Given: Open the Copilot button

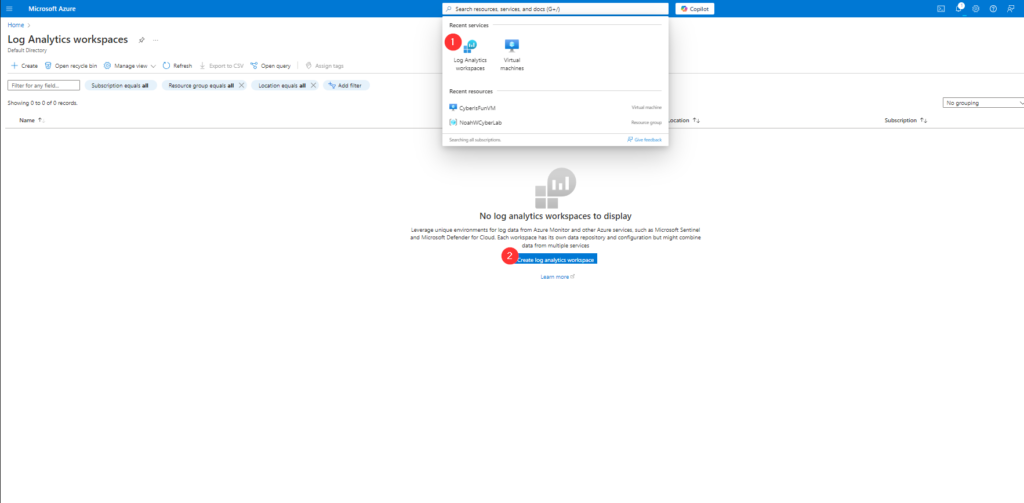Looking at the screenshot, I should coord(695,8).
